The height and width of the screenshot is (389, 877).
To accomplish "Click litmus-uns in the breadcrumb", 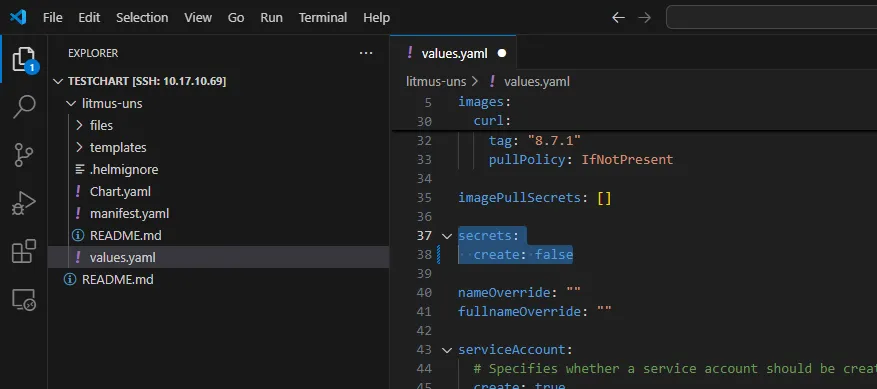I will pos(436,82).
